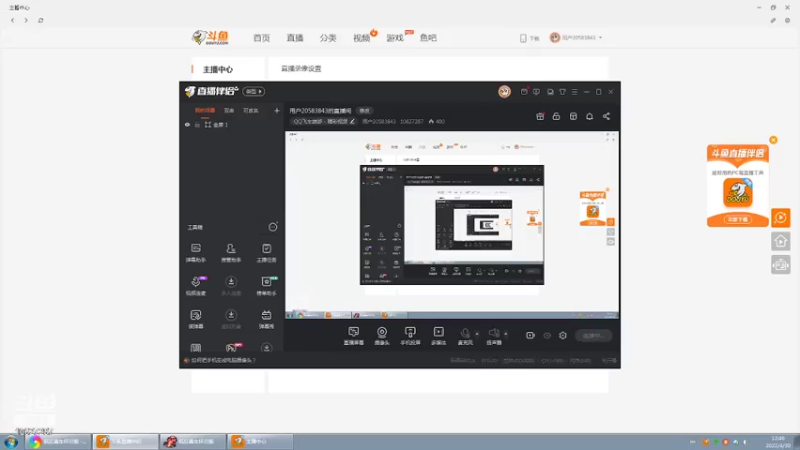The image size is (800, 450).
Task: Start recording with the camcorder icon
Action: coord(530,335)
